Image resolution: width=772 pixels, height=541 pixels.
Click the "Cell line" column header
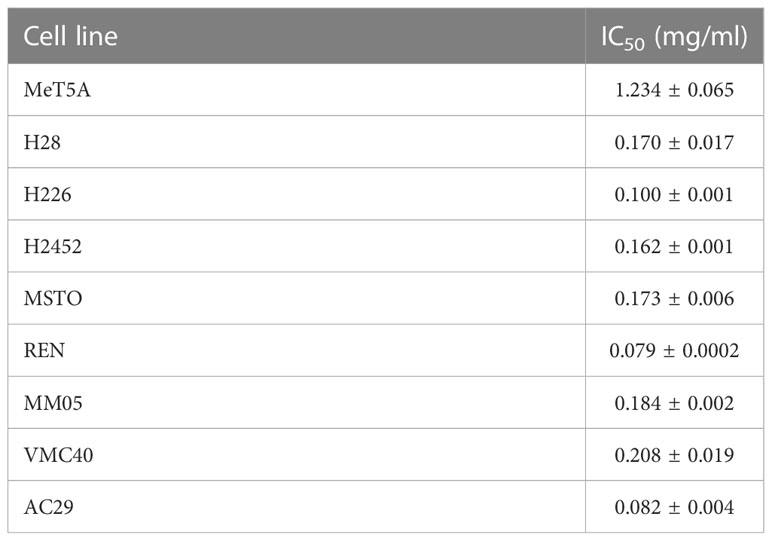[70, 36]
